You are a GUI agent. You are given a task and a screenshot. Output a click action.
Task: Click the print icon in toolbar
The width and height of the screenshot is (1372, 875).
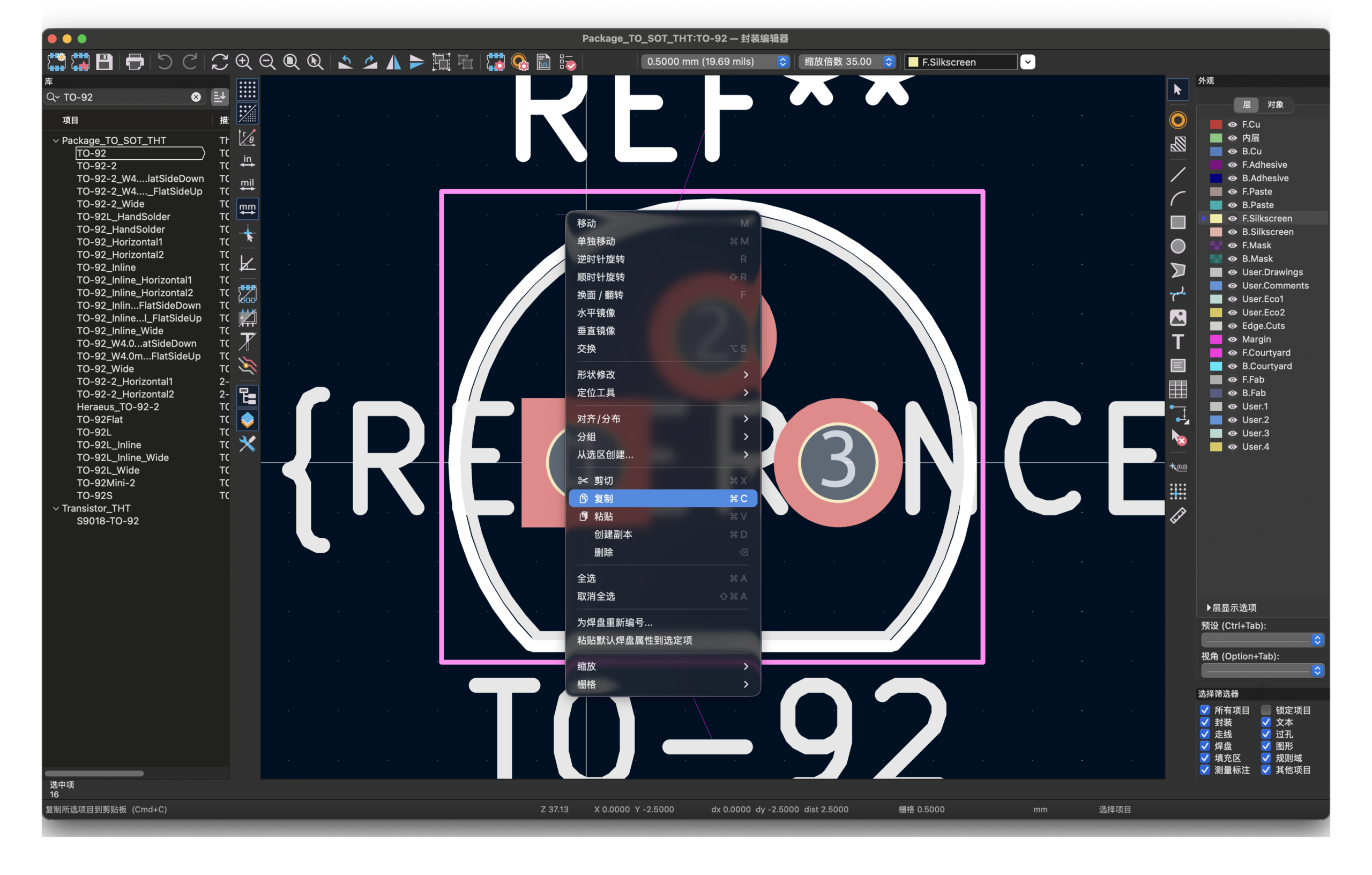(135, 62)
